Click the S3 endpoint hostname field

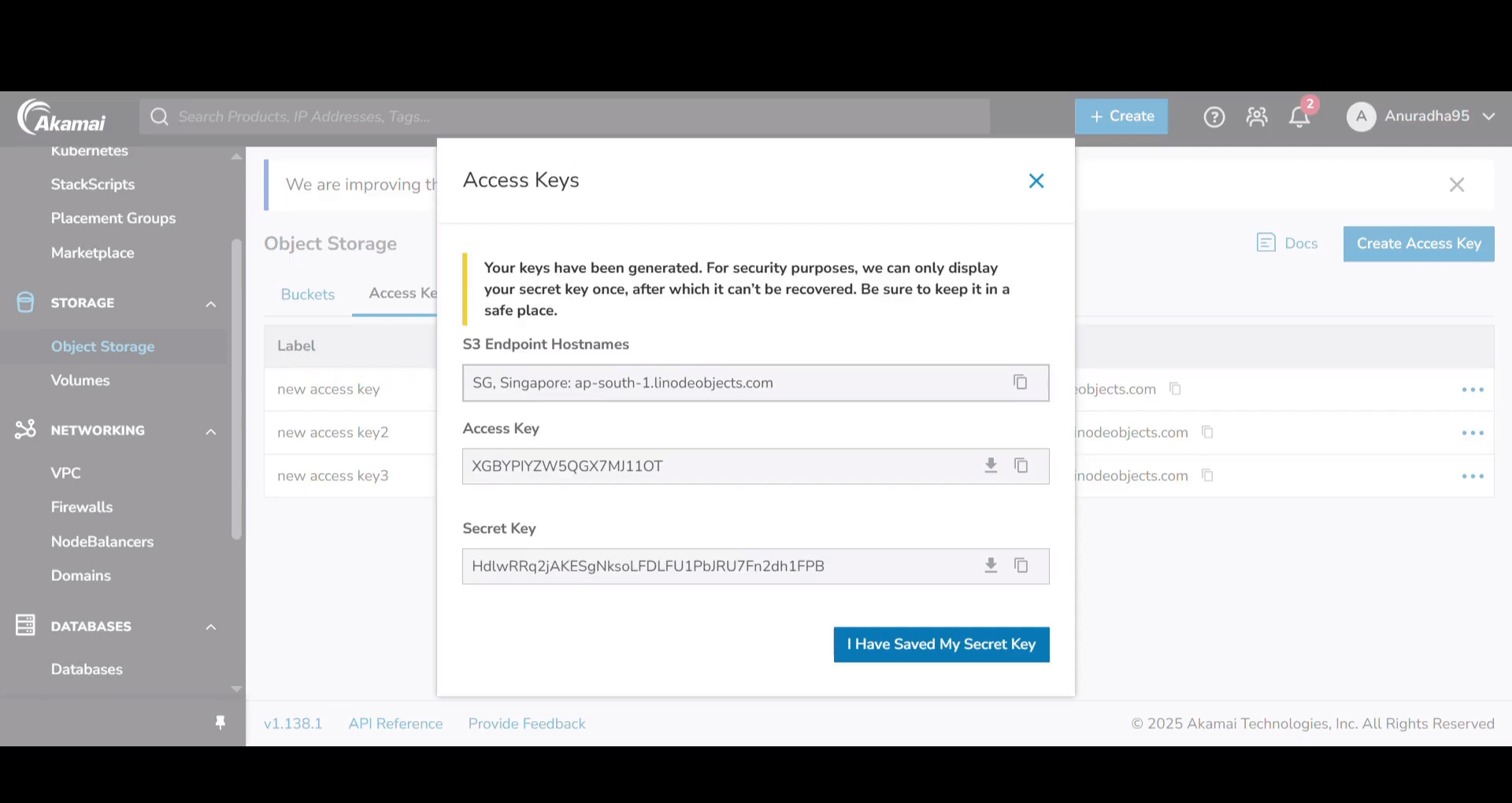pos(756,383)
